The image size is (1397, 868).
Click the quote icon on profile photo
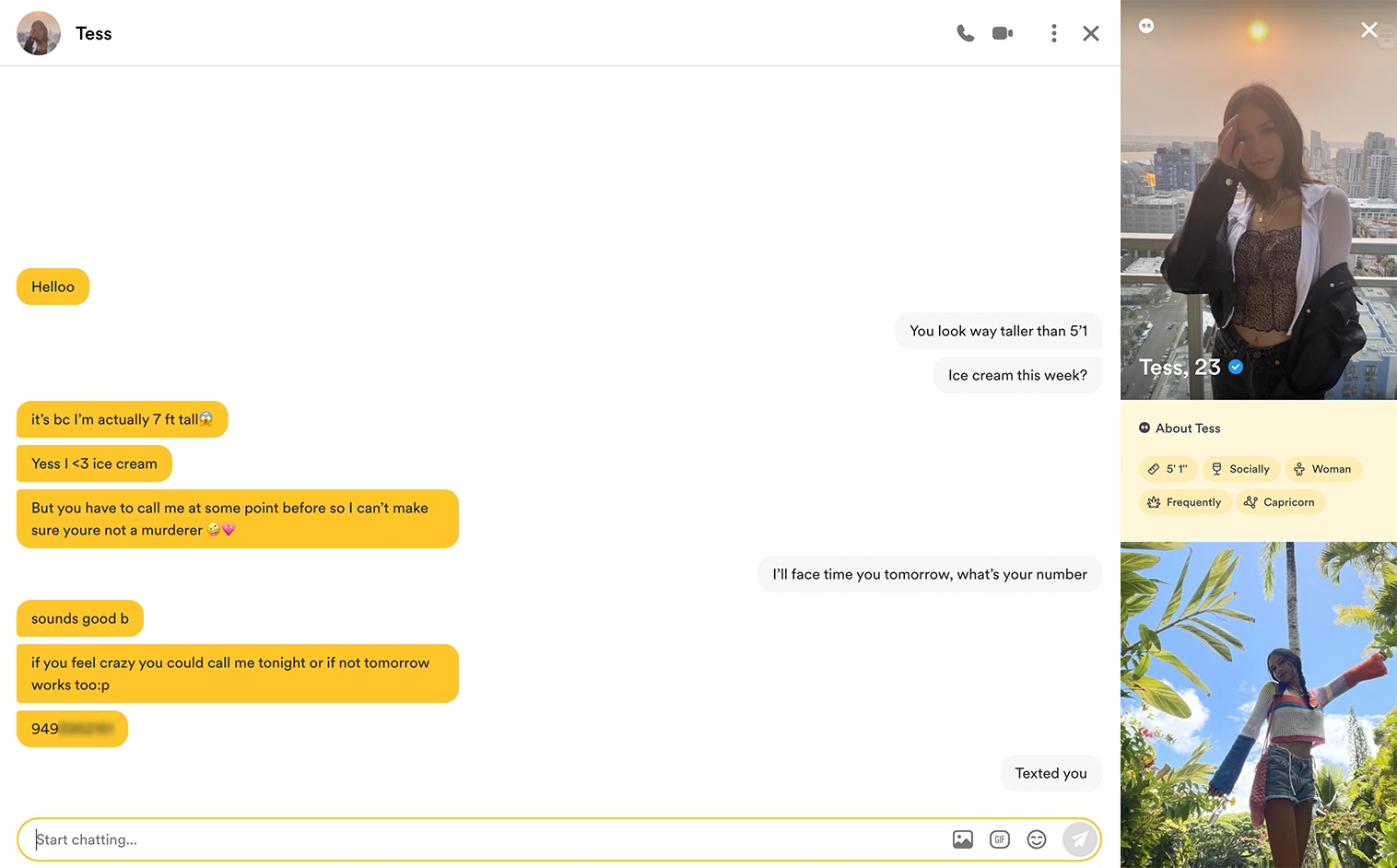1146,26
